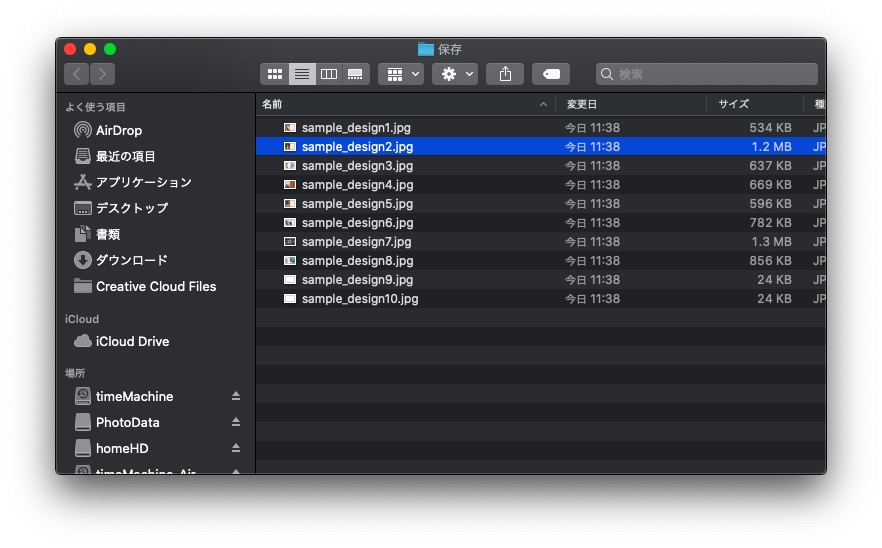Screen dimensions: 882x548
Task: Select file sample_design9.jpg
Action: [541, 280]
